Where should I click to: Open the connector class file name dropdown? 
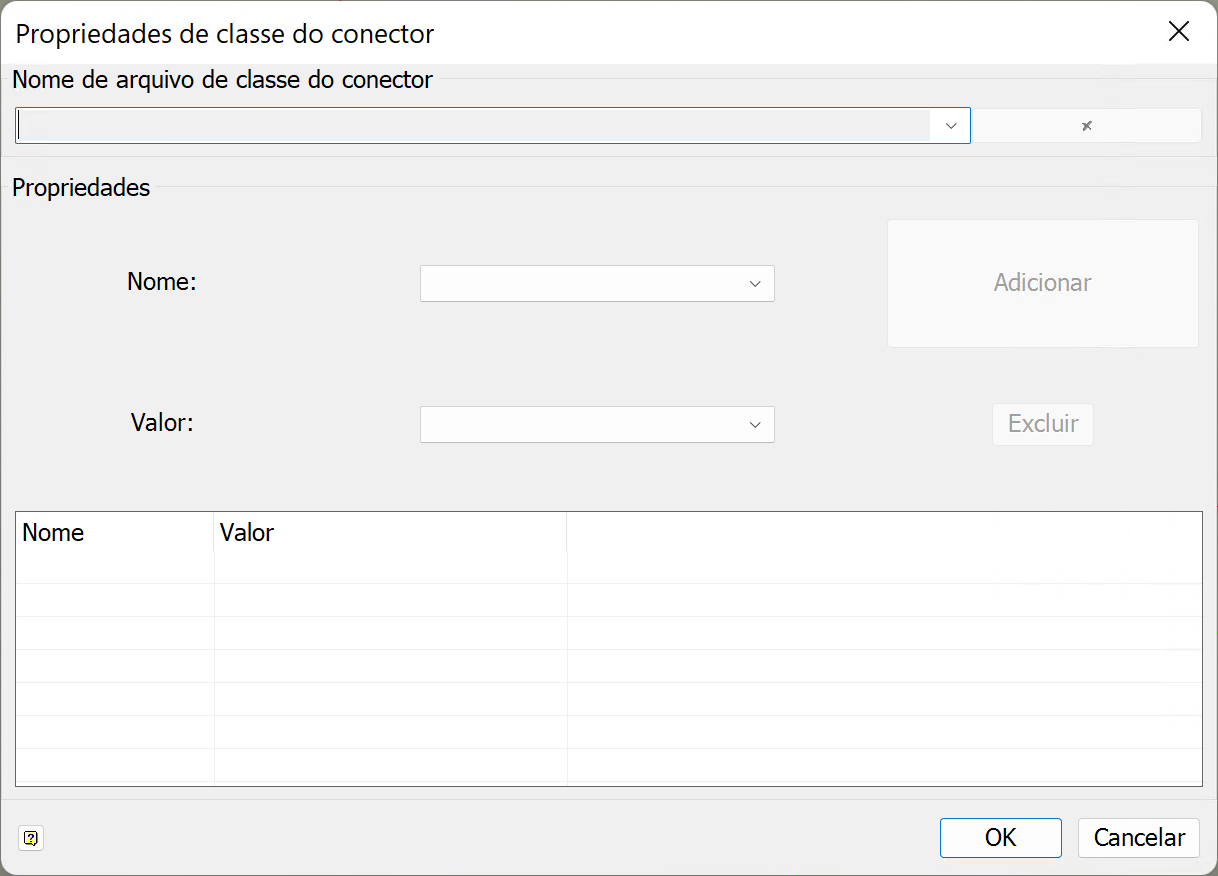(949, 124)
